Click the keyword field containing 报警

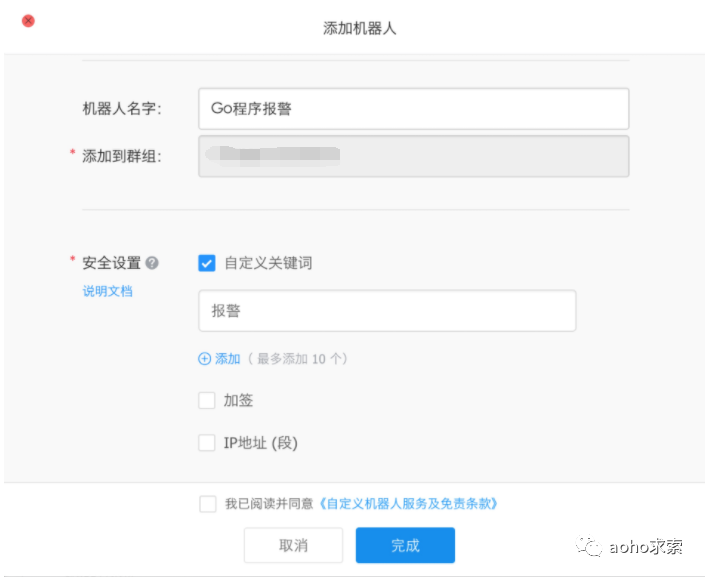387,311
